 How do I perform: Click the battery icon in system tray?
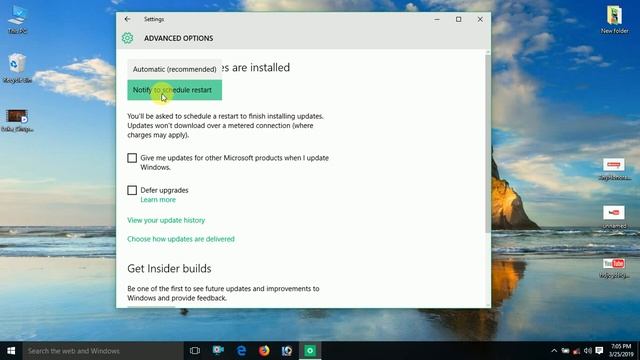click(565, 351)
